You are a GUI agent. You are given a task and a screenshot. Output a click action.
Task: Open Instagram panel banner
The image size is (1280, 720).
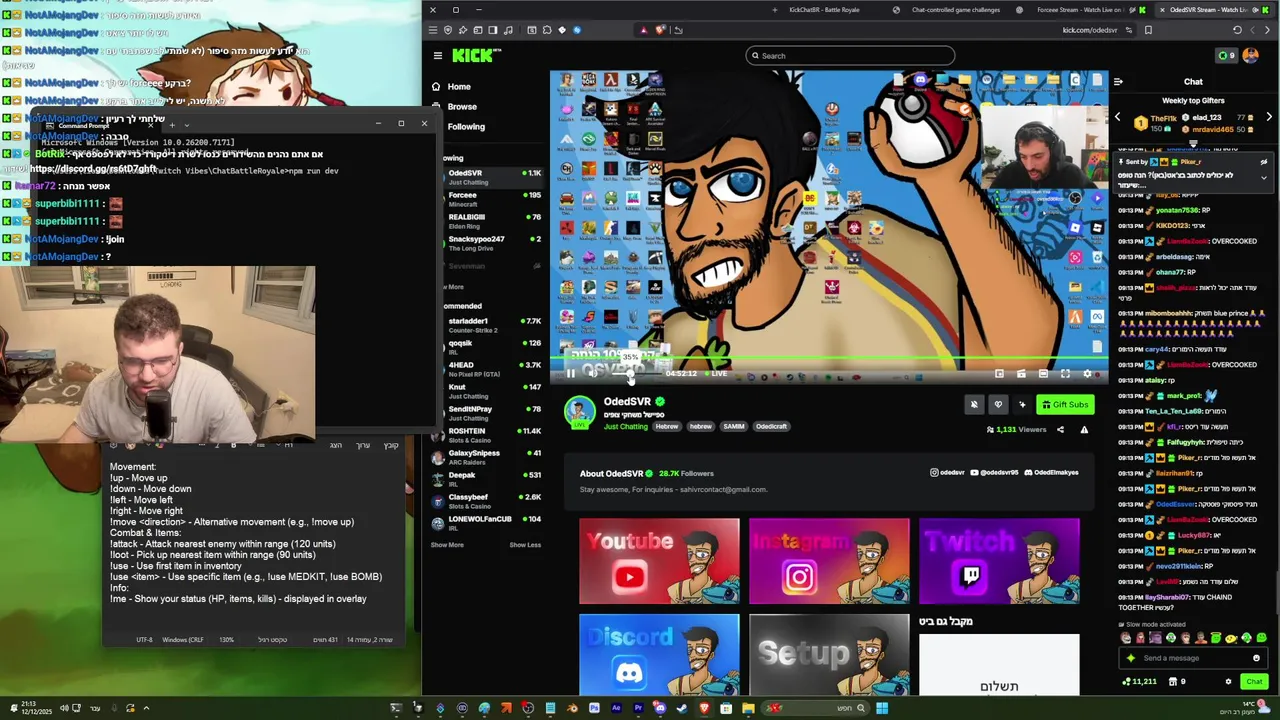click(x=829, y=561)
